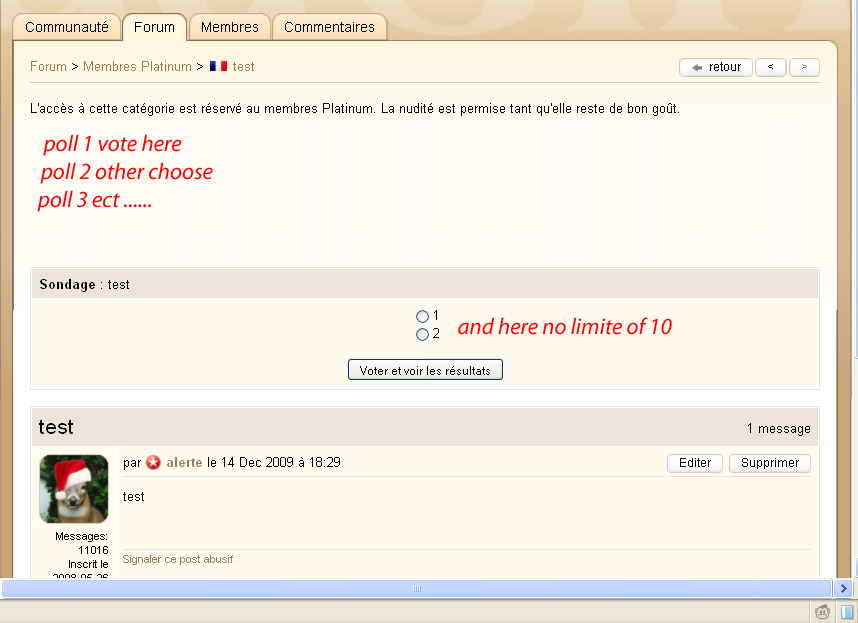Open the Membres tab

coord(229,27)
